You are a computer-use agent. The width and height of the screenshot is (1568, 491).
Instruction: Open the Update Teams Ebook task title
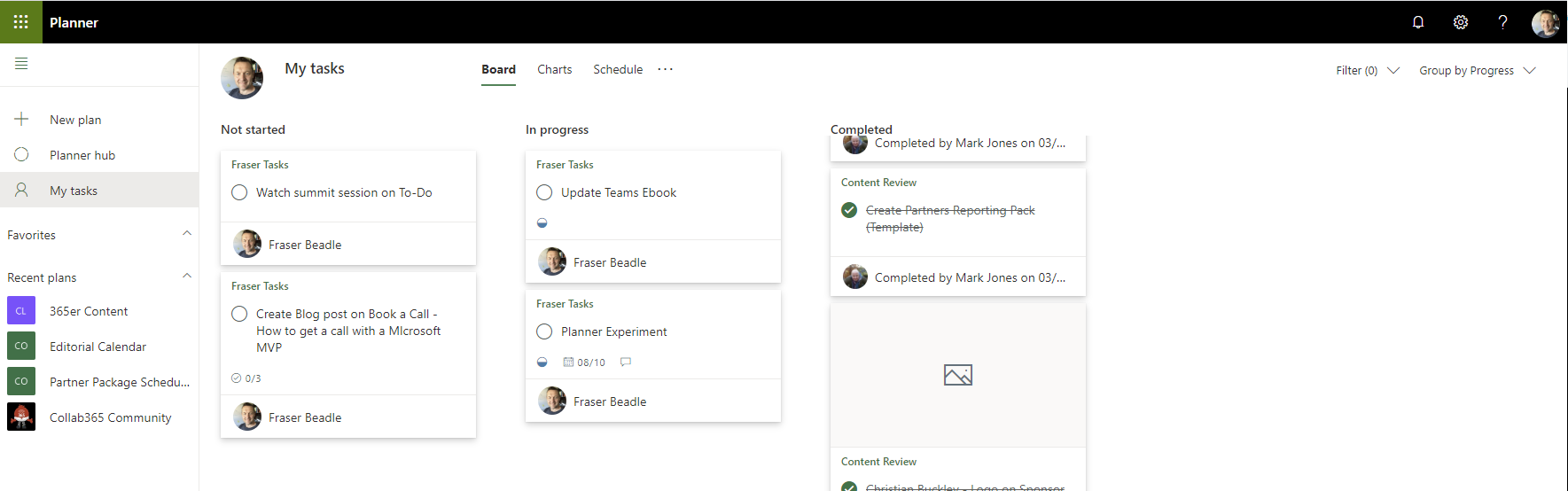pos(619,192)
